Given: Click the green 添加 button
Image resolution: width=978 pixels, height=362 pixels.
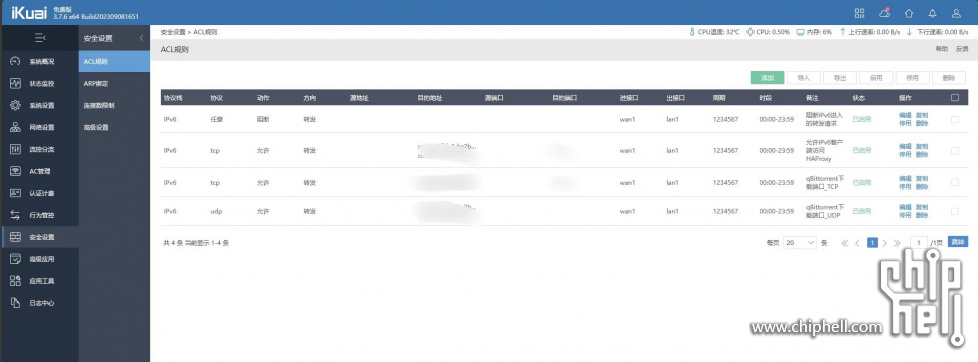Looking at the screenshot, I should [x=767, y=78].
